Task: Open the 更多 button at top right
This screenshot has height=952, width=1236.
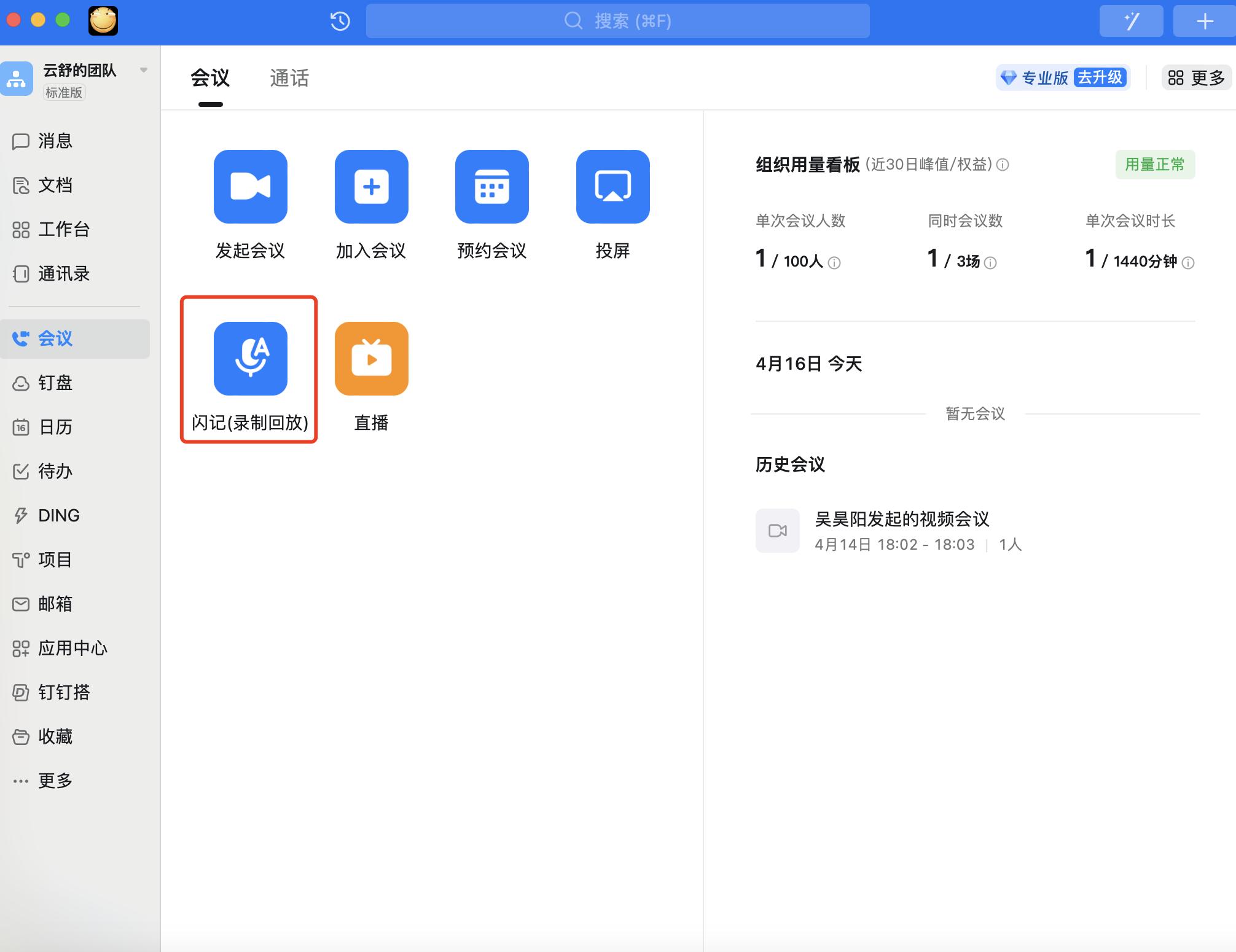Action: click(x=1197, y=78)
